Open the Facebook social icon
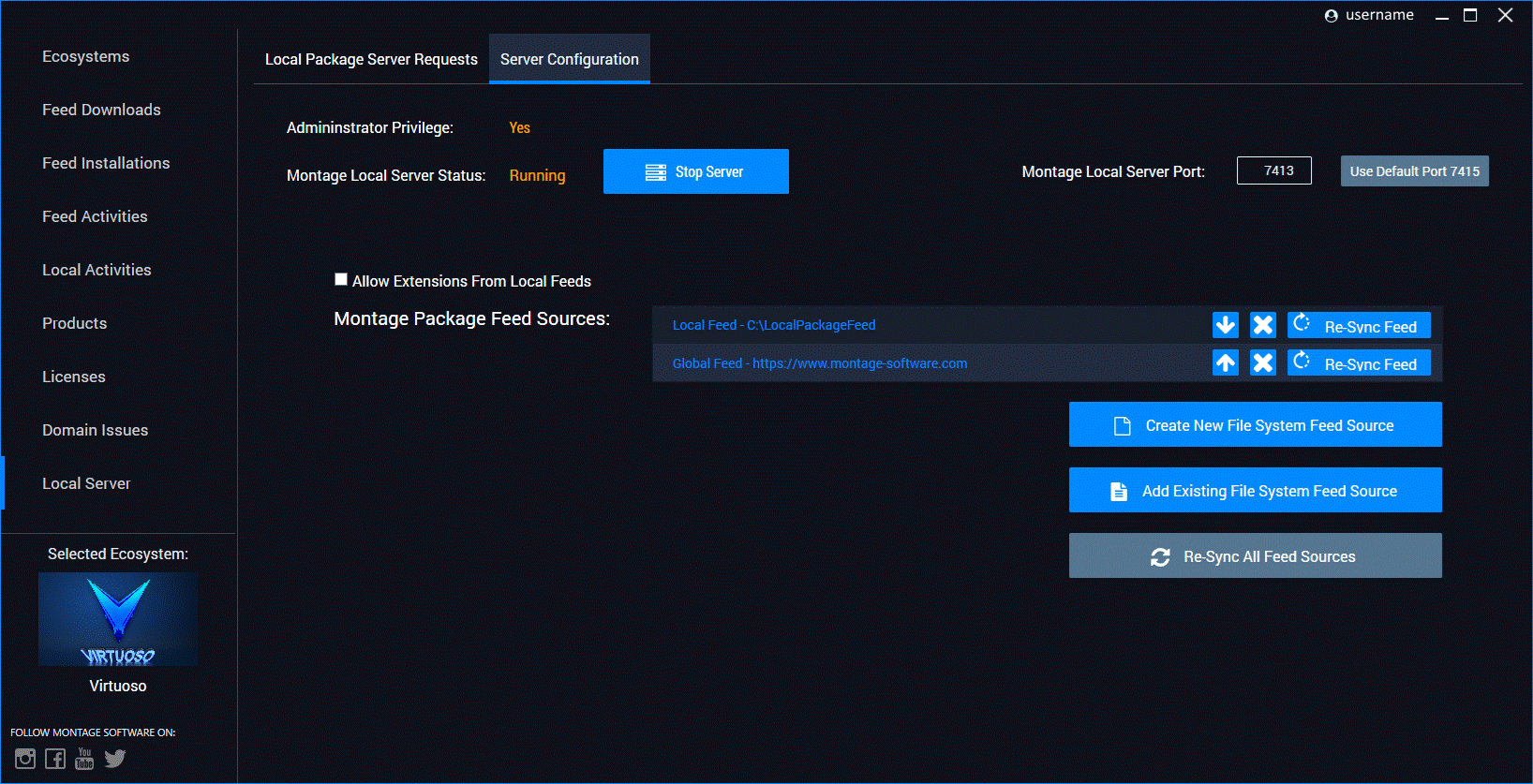The width and height of the screenshot is (1533, 784). pyautogui.click(x=55, y=759)
